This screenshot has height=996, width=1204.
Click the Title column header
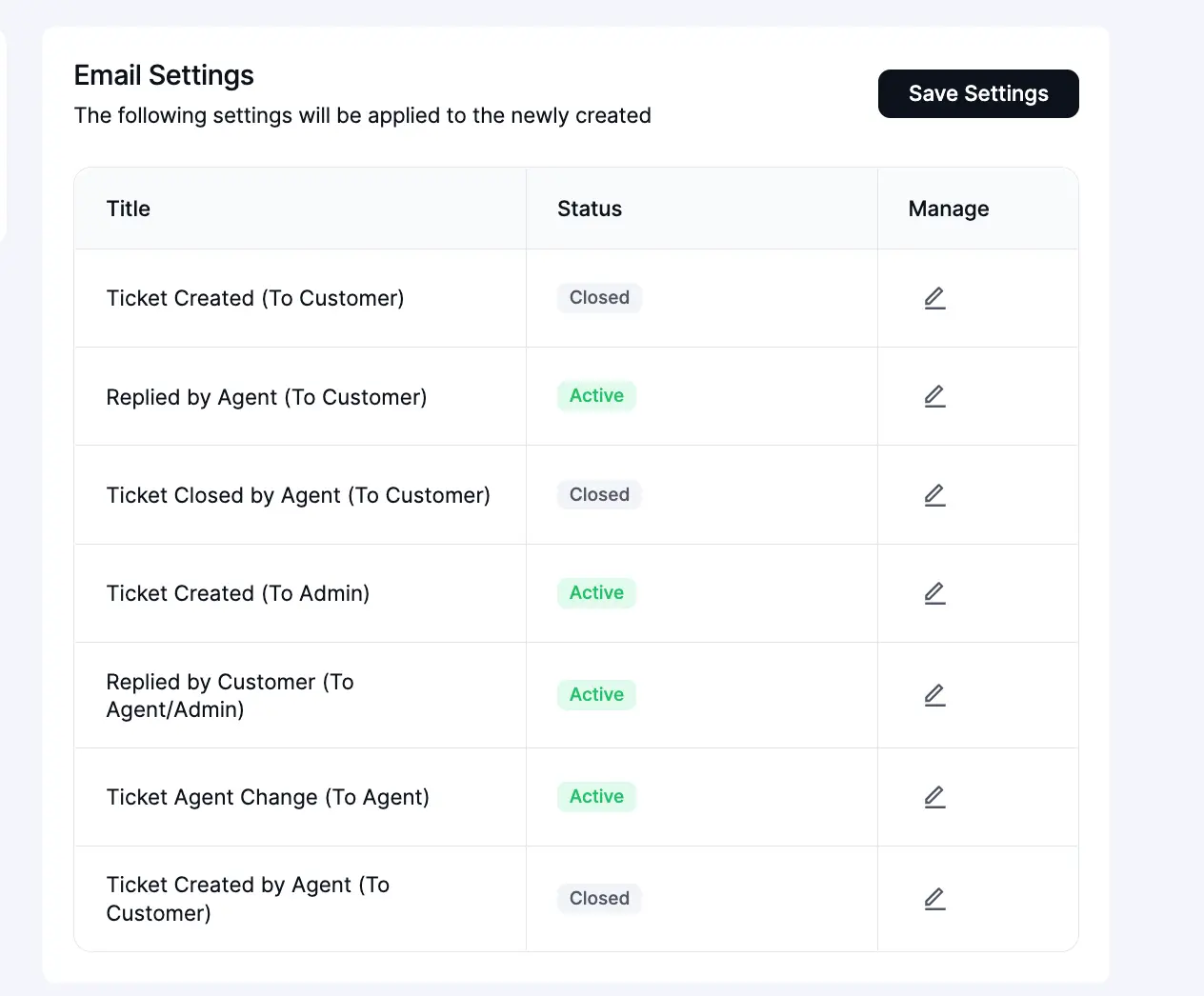click(x=128, y=208)
